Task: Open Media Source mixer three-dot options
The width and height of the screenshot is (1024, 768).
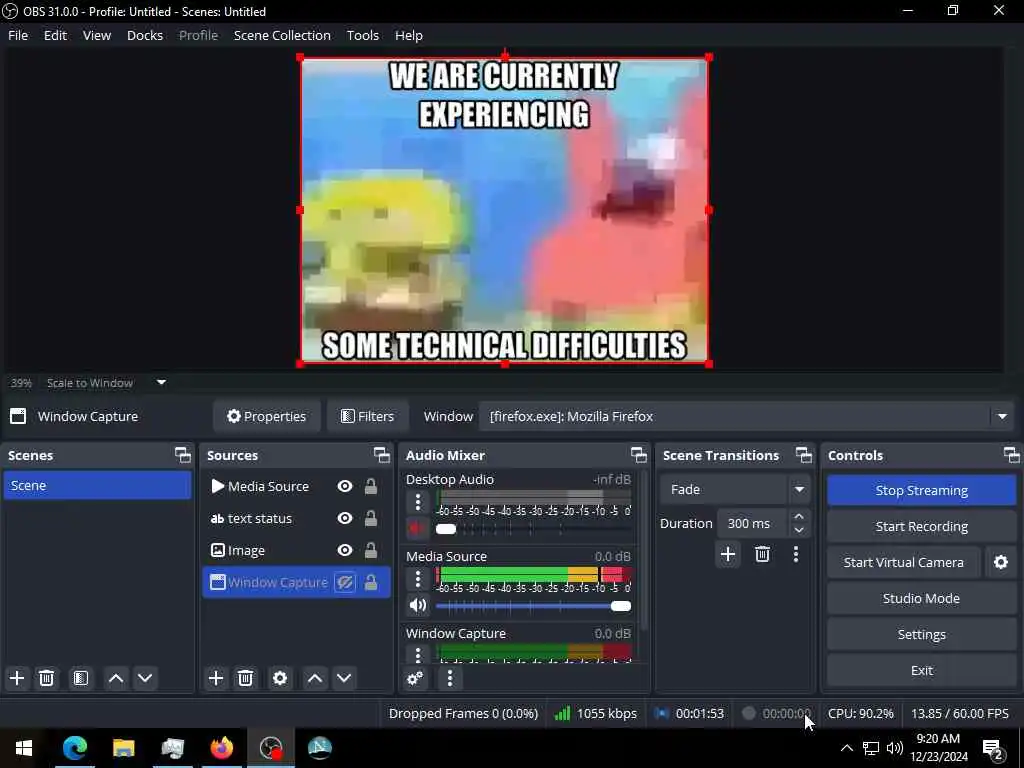Action: pos(418,579)
